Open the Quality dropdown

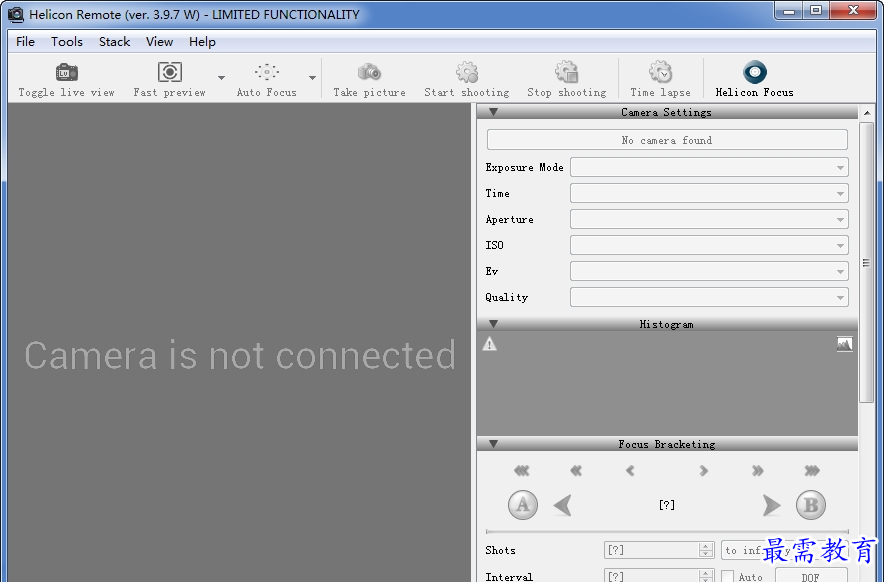coord(709,297)
